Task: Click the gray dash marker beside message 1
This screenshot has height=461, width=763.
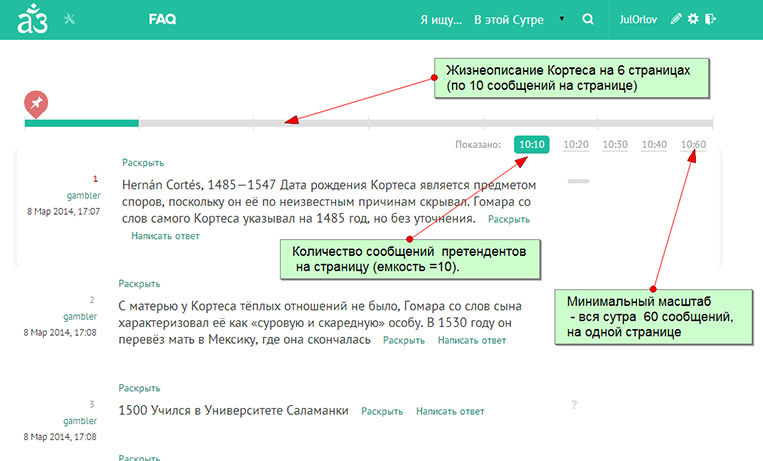Action: click(578, 181)
